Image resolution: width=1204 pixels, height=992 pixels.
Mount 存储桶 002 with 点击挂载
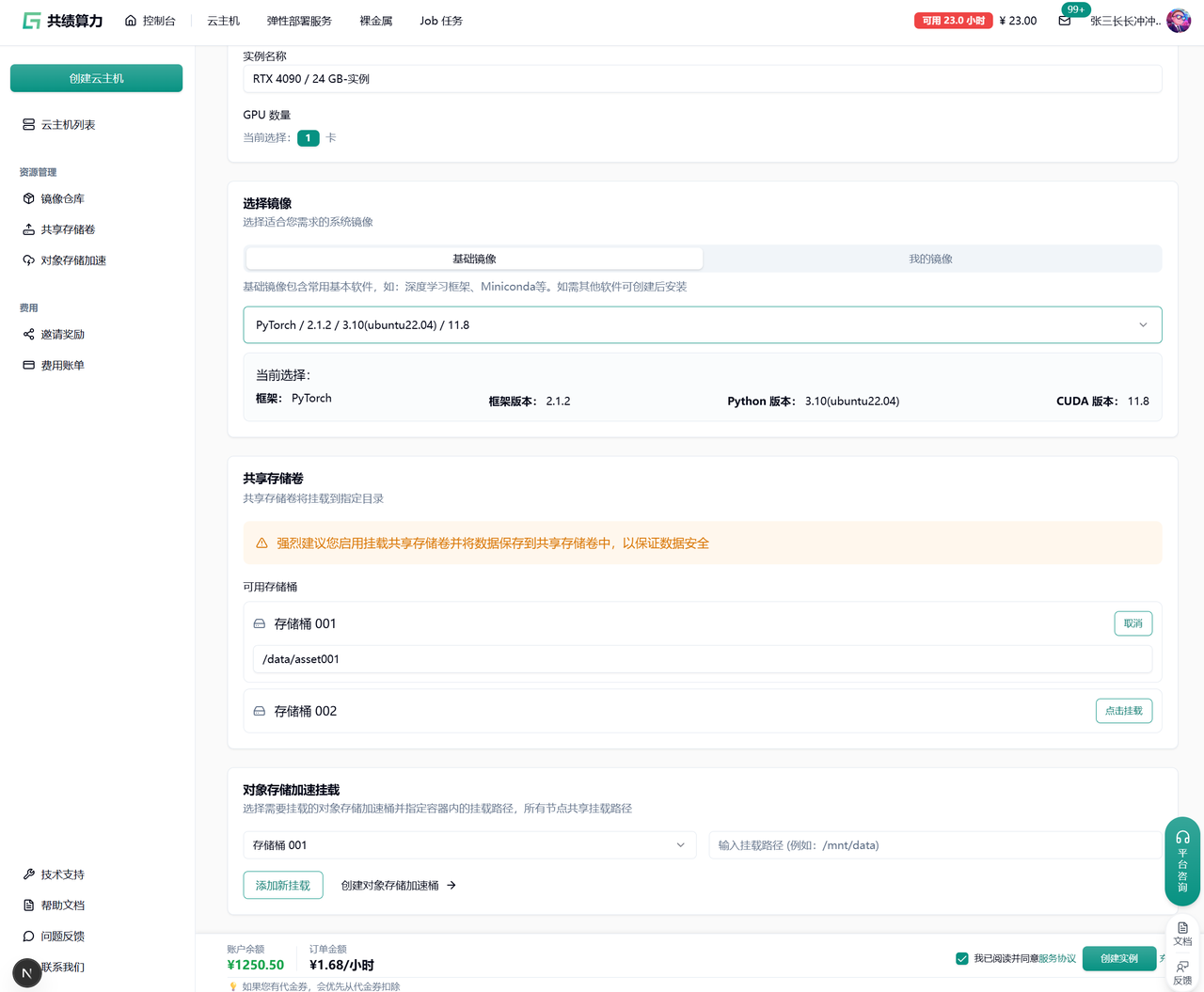1123,711
